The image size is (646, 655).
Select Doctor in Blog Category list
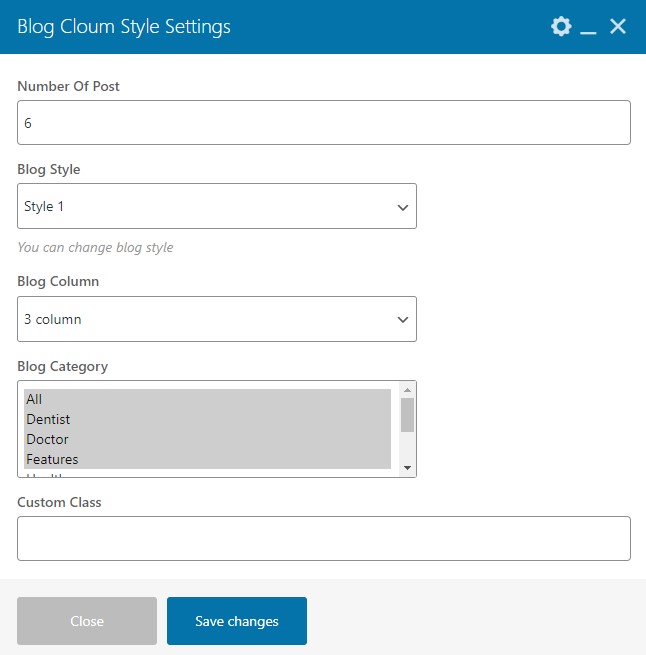point(208,439)
